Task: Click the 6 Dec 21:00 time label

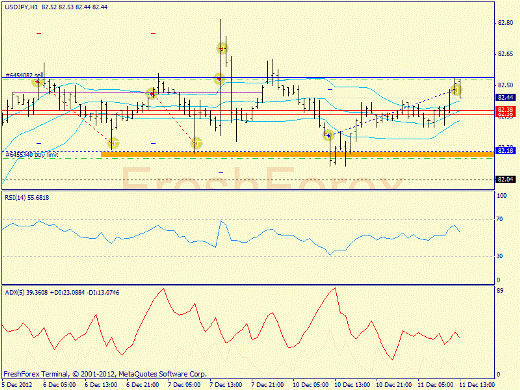Action: (x=143, y=385)
